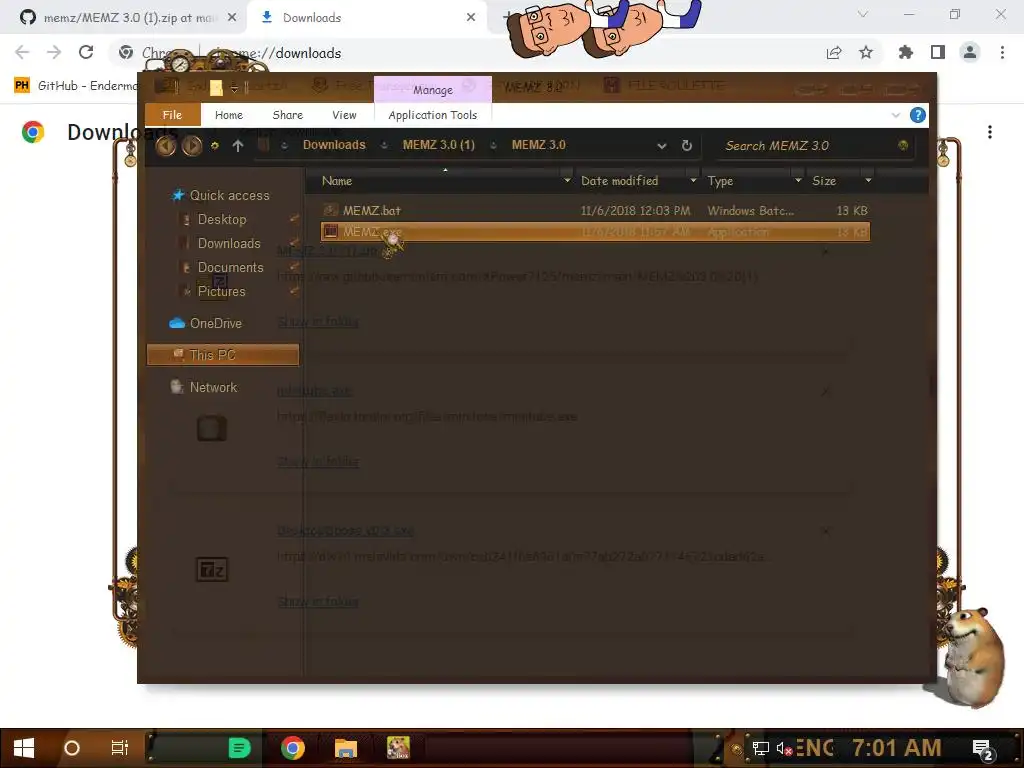1024x768 pixels.
Task: Switch to Chrome from the taskbar
Action: coord(293,748)
